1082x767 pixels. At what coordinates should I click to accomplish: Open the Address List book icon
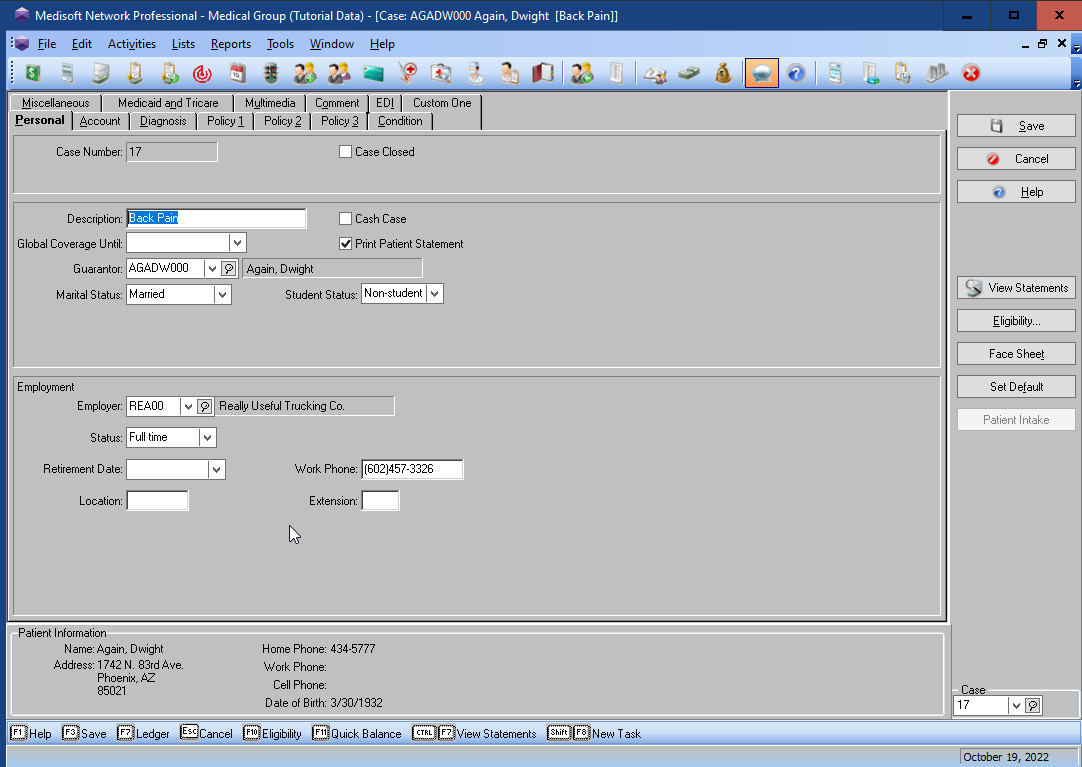(543, 73)
